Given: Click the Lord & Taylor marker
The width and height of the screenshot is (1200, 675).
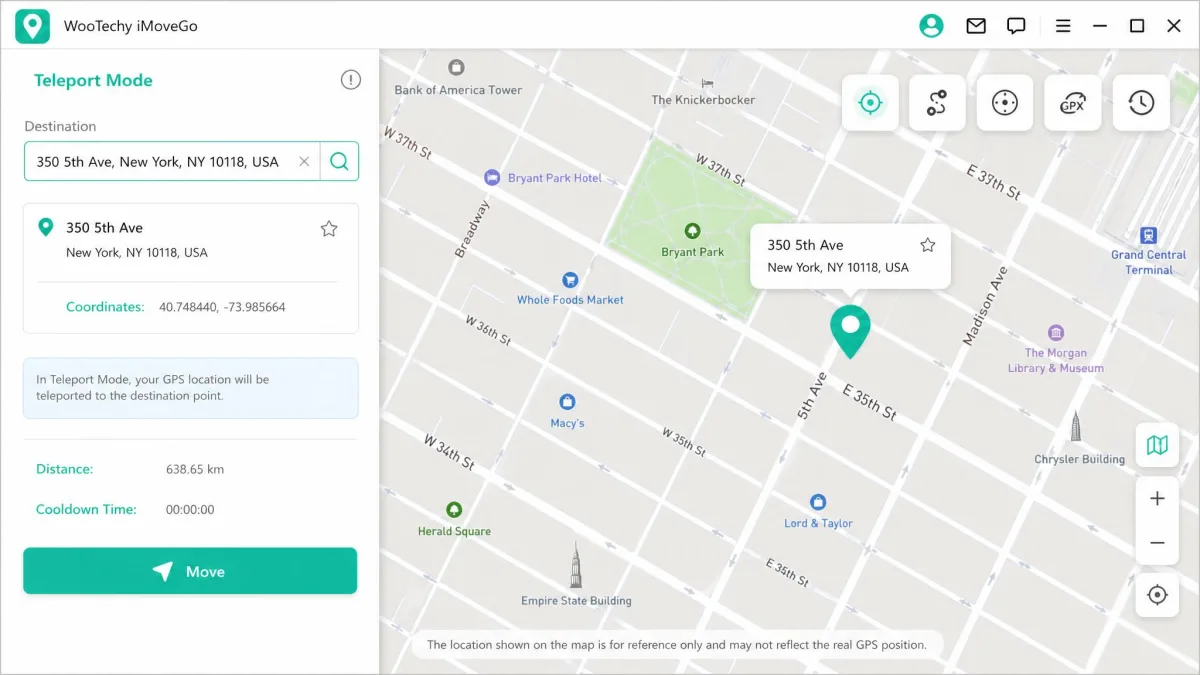Looking at the screenshot, I should coord(818,502).
